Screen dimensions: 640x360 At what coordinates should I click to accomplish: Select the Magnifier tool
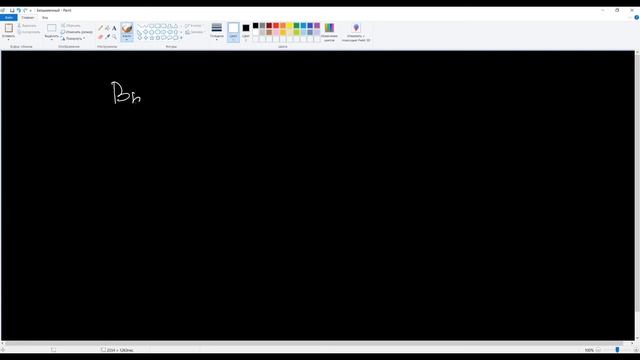click(x=114, y=37)
